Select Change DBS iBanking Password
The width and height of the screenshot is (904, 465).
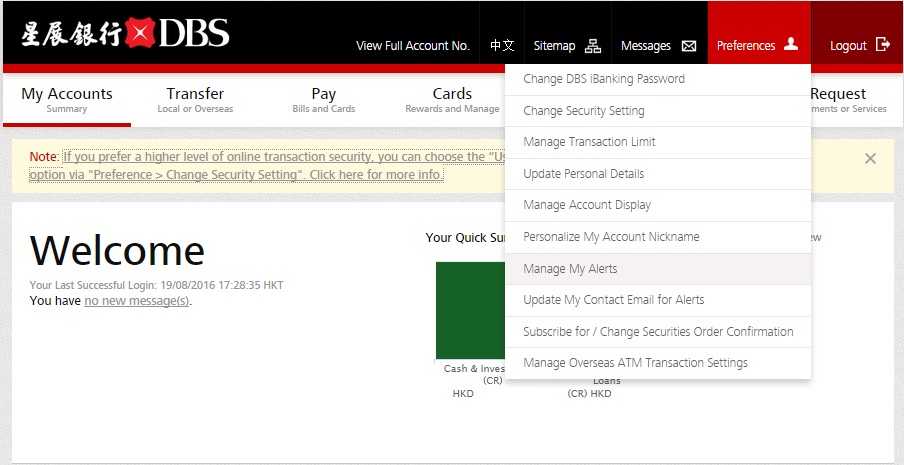coord(658,79)
